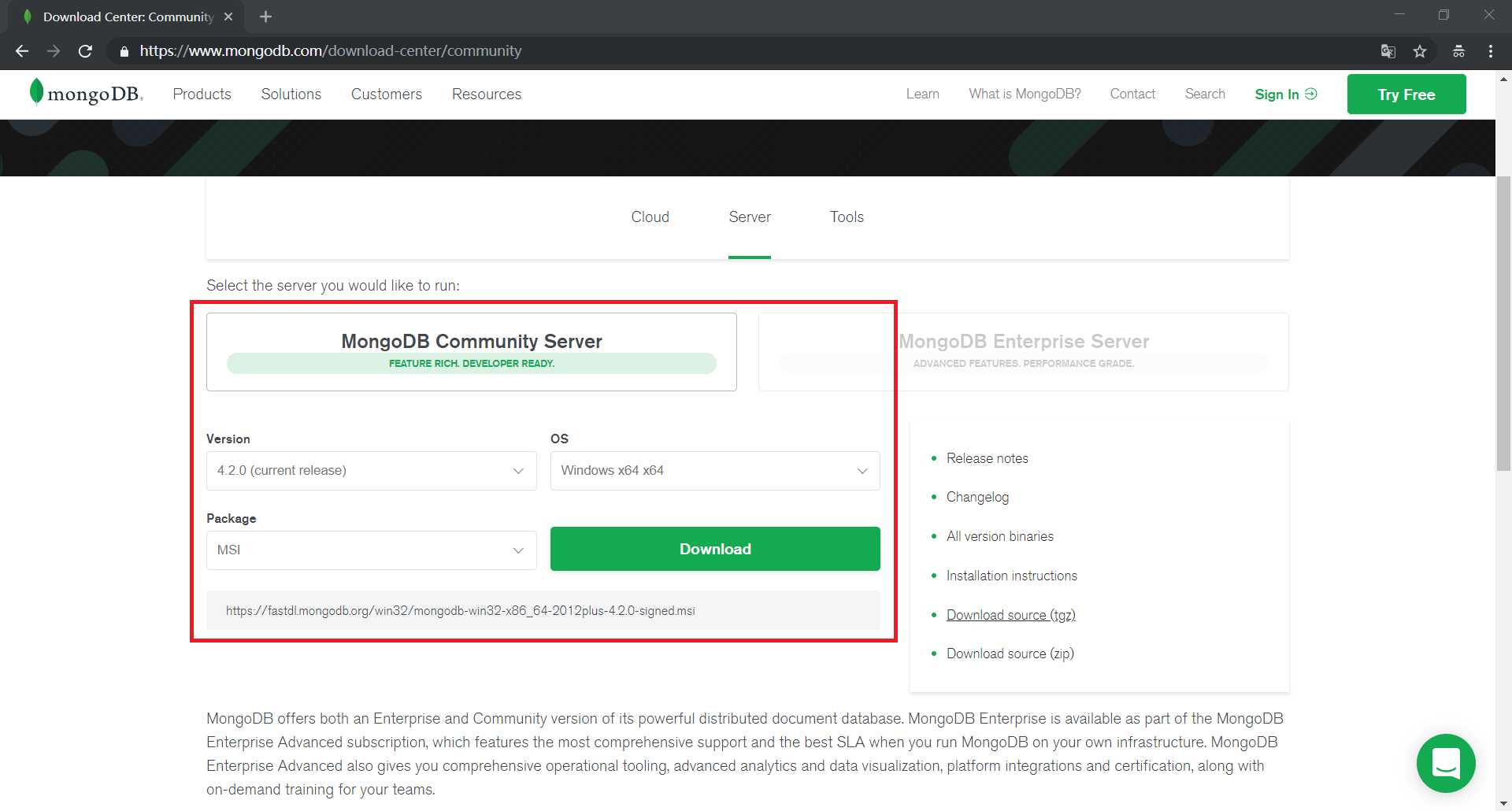
Task: Click the arrow icon beside Sign In
Action: click(1311, 94)
